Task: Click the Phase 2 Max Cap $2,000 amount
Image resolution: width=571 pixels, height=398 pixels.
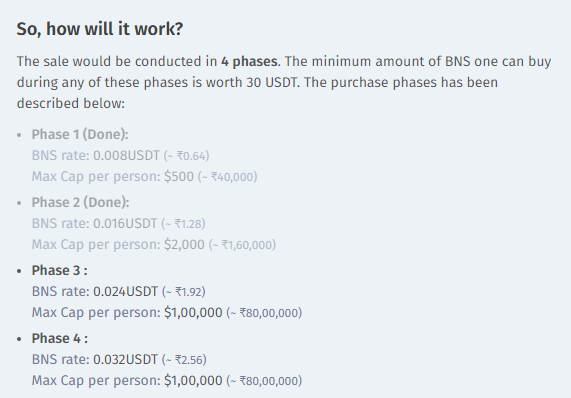Action: pyautogui.click(x=184, y=244)
